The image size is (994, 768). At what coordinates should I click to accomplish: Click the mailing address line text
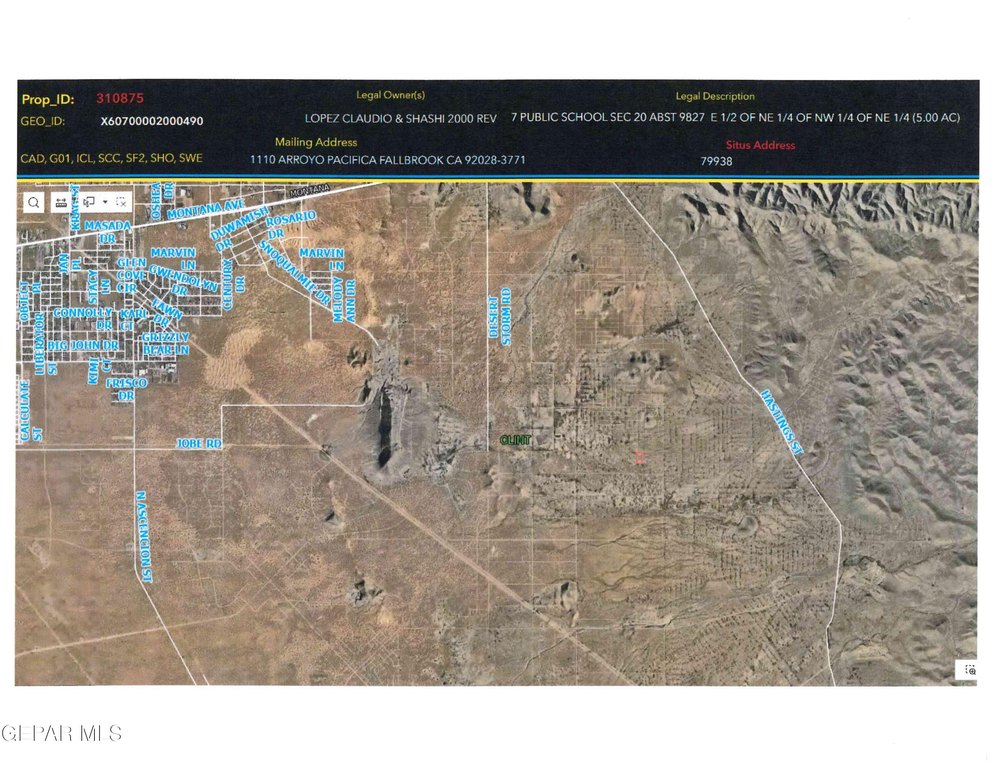pyautogui.click(x=387, y=160)
